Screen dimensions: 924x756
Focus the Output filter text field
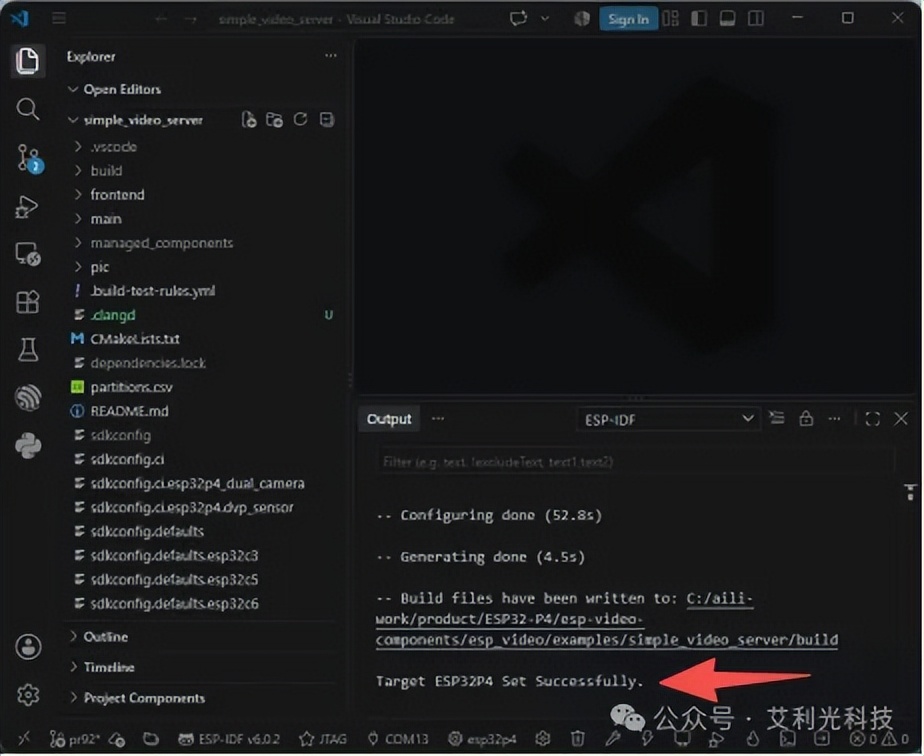(x=635, y=462)
